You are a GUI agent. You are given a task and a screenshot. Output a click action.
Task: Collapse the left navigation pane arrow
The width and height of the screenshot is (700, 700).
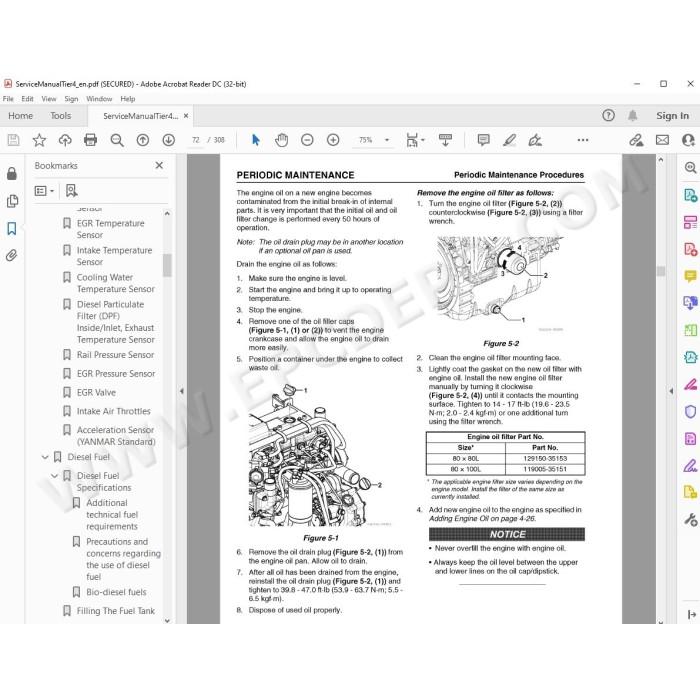(181, 391)
